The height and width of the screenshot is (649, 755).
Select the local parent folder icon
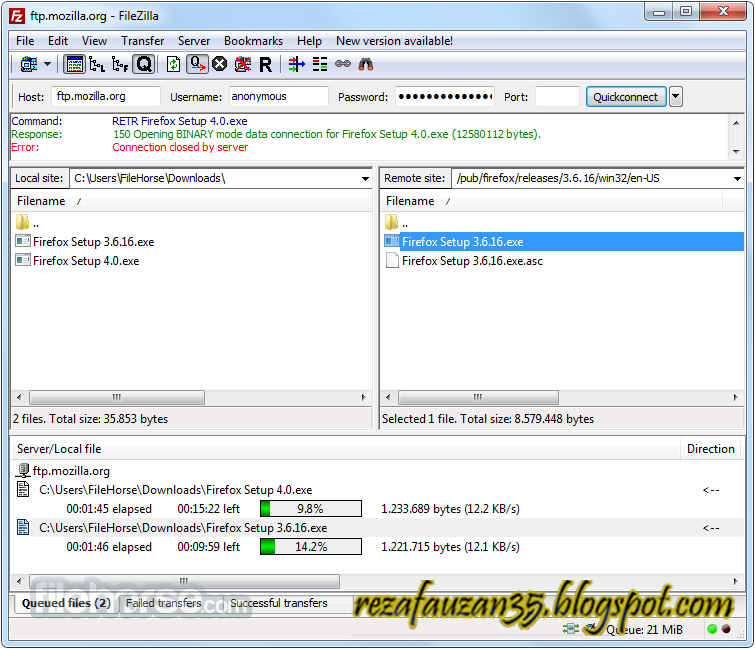(22, 222)
